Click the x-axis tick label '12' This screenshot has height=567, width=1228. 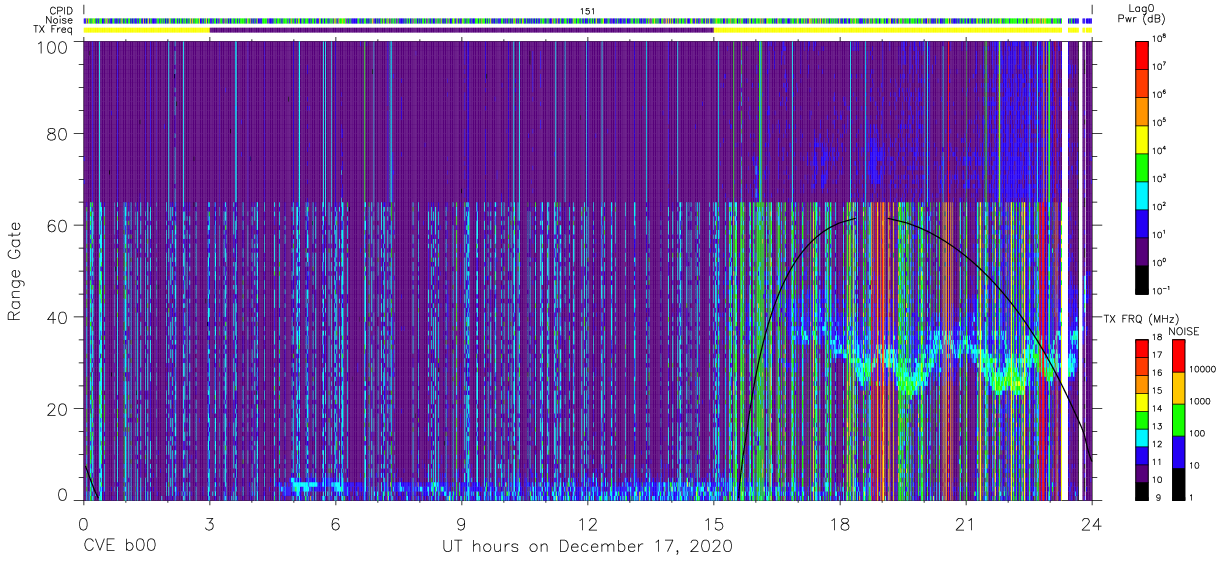coord(588,523)
